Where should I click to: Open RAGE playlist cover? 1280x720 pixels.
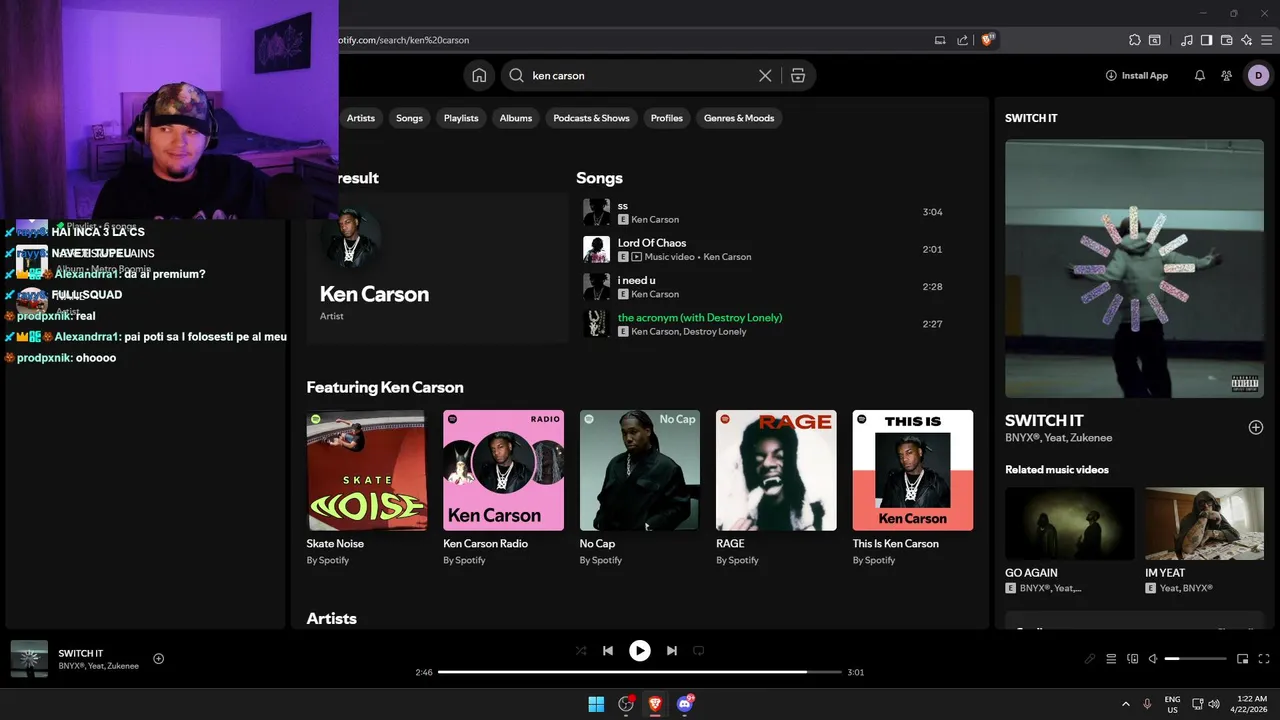point(776,470)
